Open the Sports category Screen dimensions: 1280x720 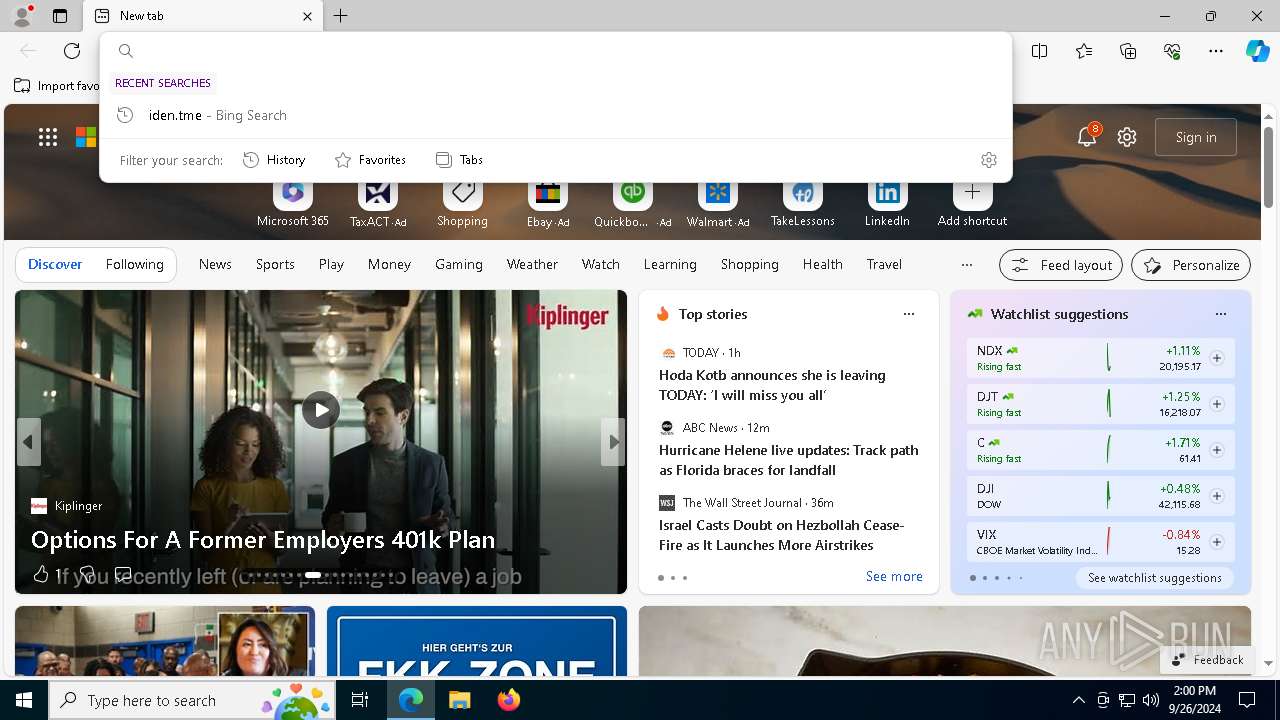point(275,264)
